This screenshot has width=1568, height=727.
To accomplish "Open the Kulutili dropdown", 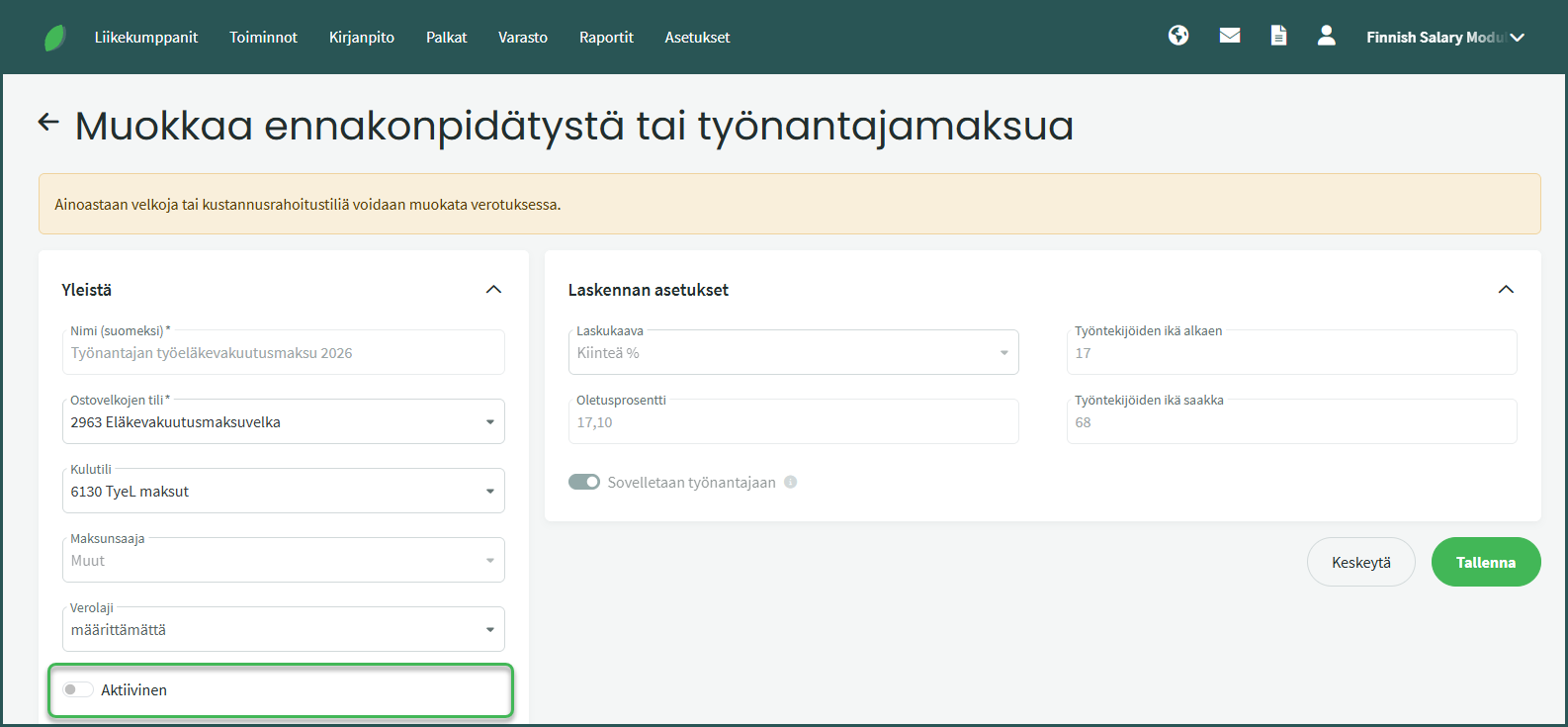I will pos(283,492).
